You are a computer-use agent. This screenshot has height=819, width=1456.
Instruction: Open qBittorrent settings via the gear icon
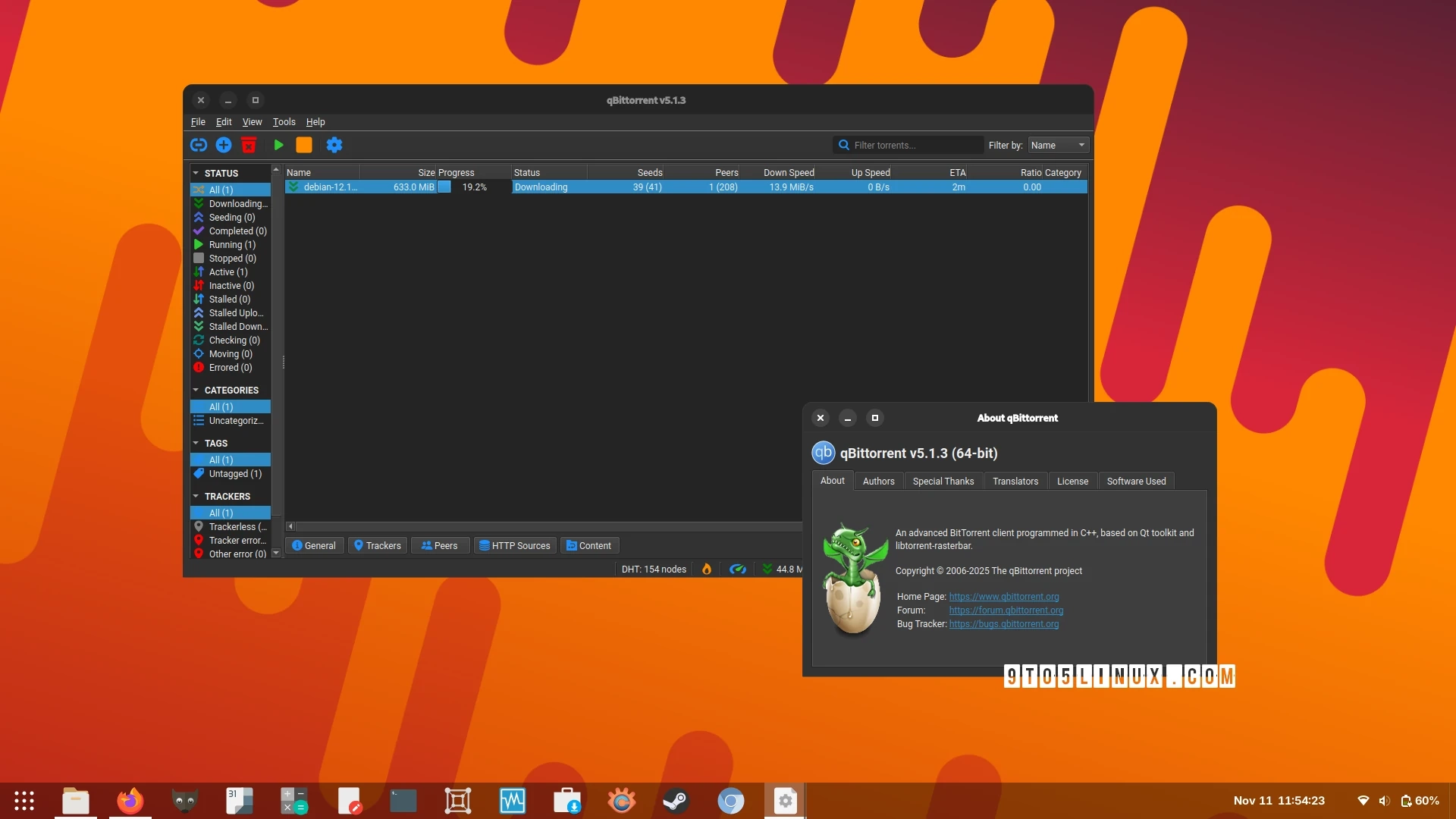click(334, 145)
